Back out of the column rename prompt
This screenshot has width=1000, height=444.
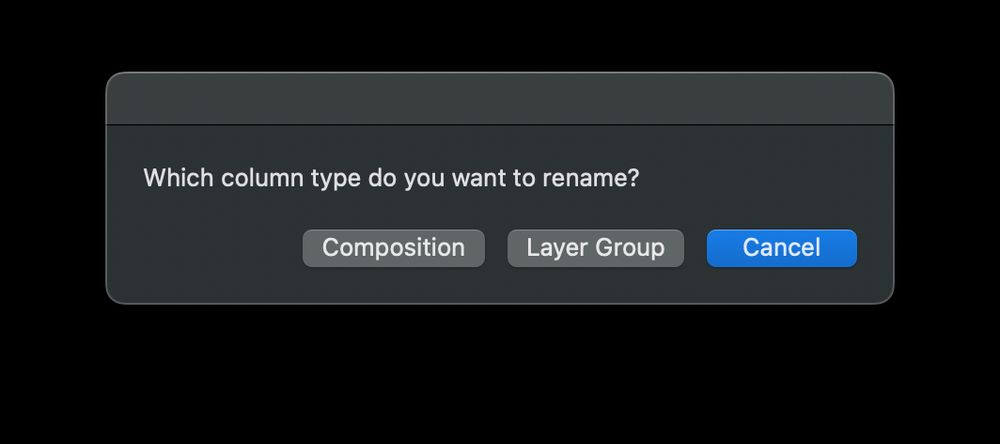tap(781, 248)
